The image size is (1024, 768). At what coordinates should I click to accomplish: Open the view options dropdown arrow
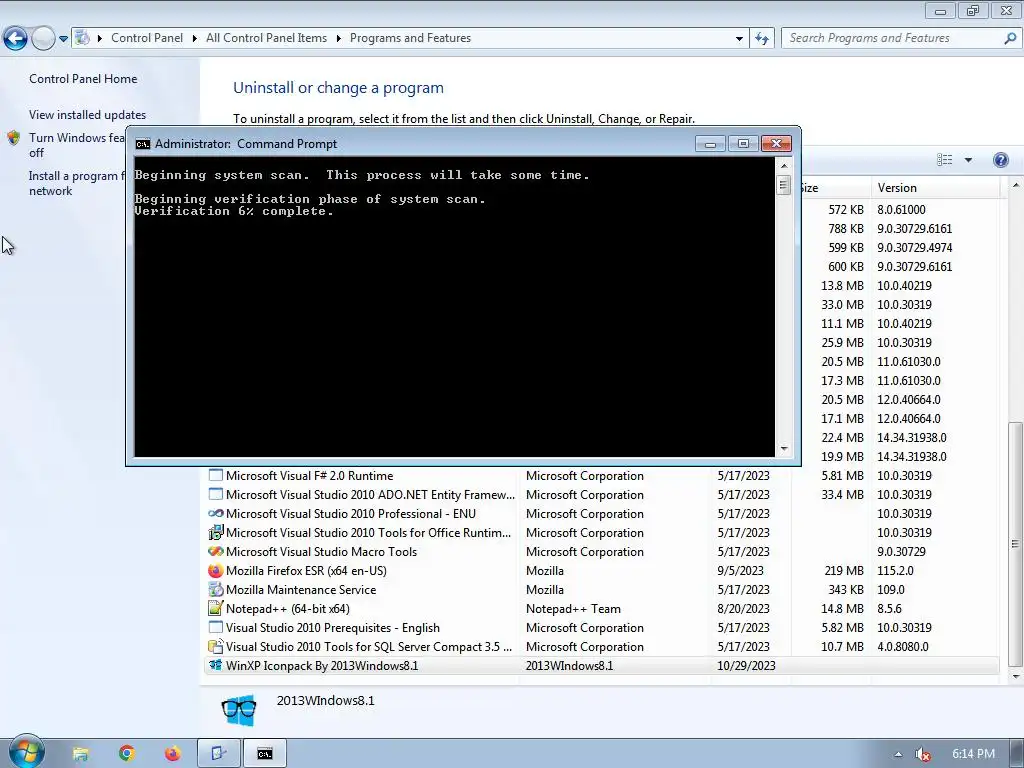968,160
